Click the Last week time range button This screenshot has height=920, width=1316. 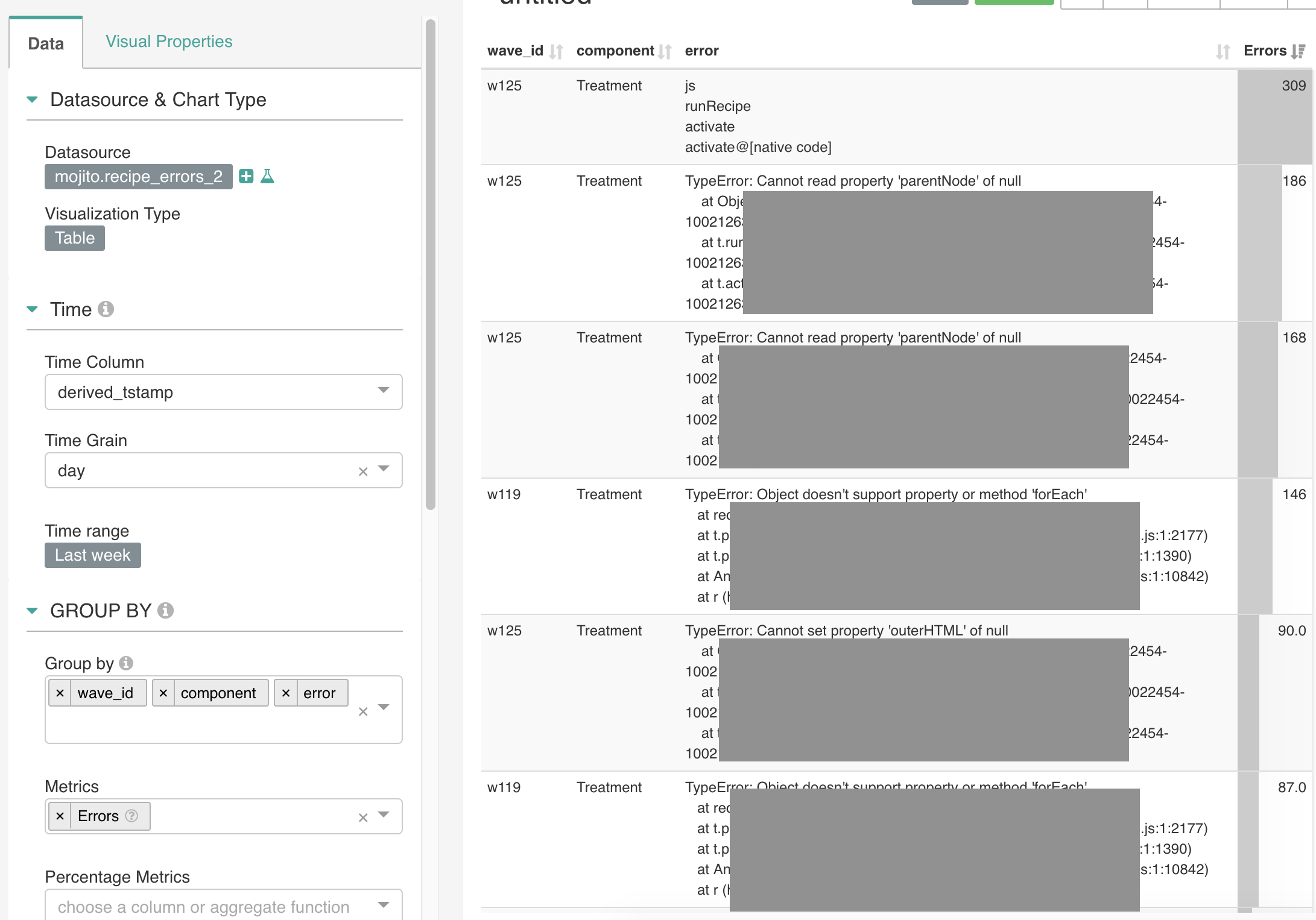pos(92,555)
